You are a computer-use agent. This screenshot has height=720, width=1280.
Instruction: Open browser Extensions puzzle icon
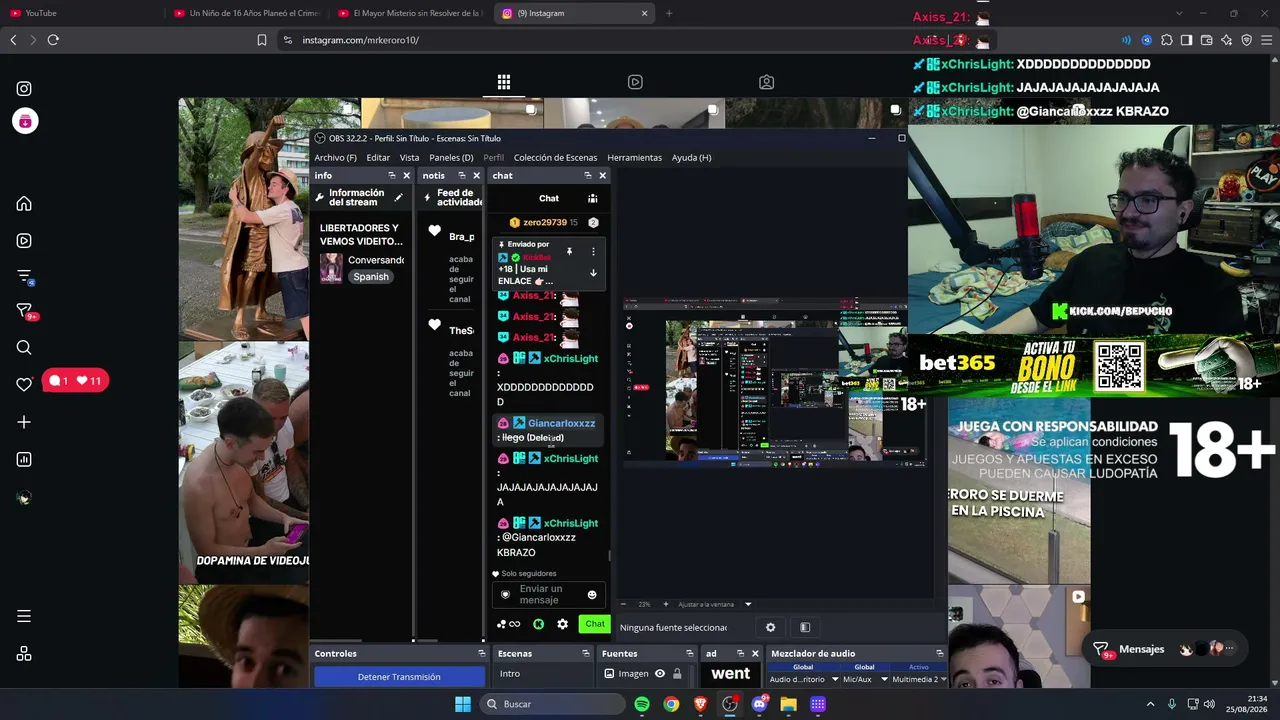pyautogui.click(x=1166, y=40)
